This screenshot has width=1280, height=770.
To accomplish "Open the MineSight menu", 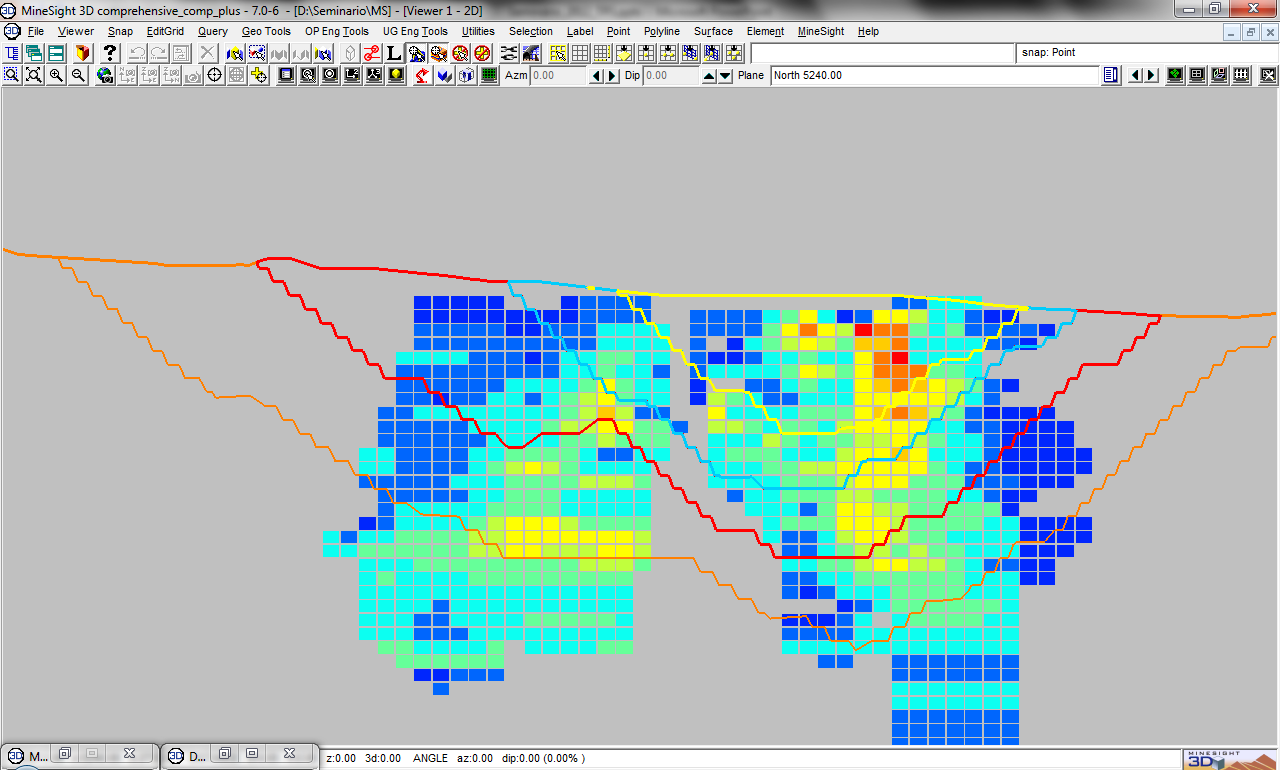I will (x=821, y=31).
